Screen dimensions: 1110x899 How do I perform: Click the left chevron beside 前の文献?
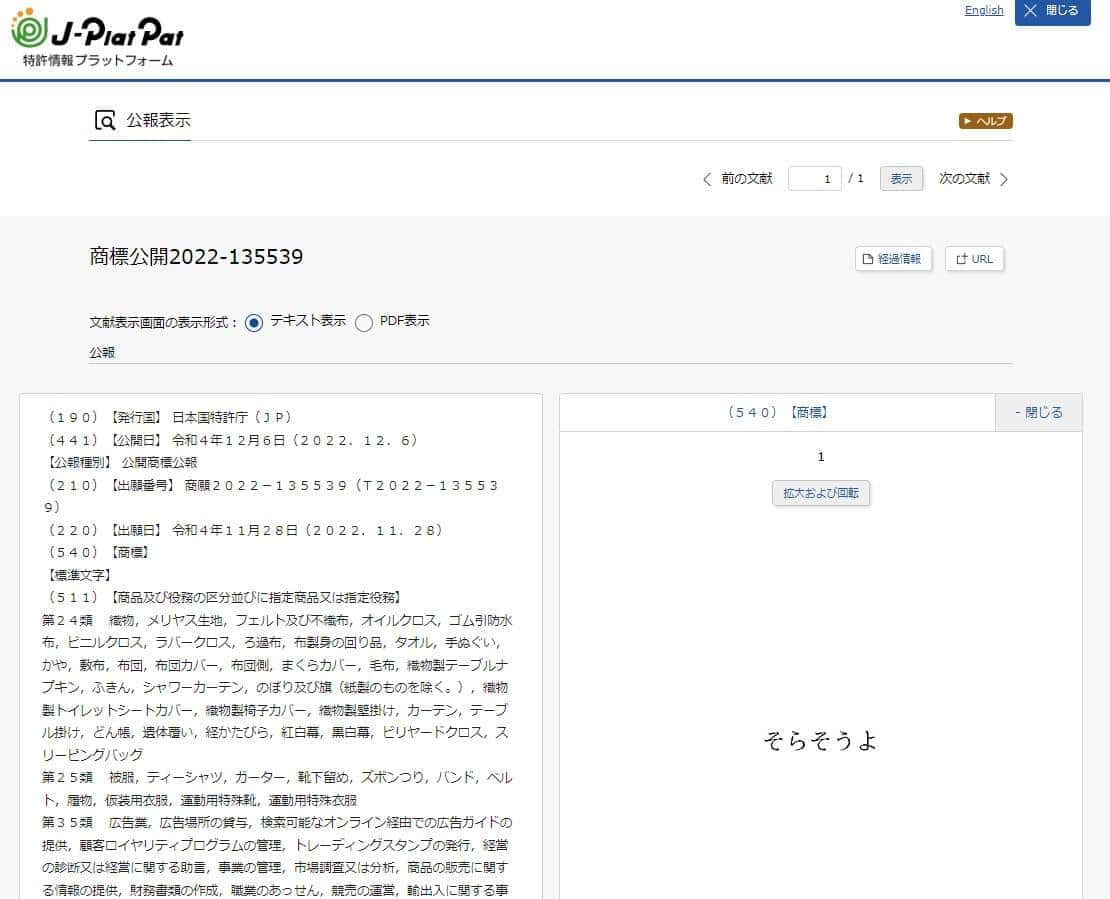(707, 178)
